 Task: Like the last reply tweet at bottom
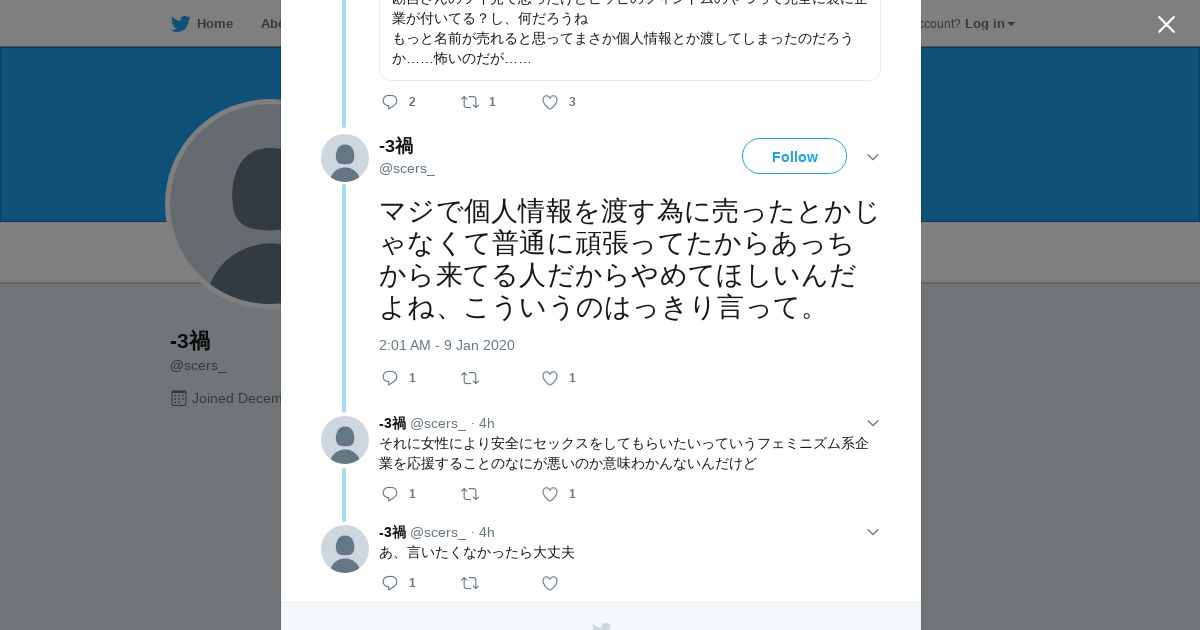[x=550, y=583]
